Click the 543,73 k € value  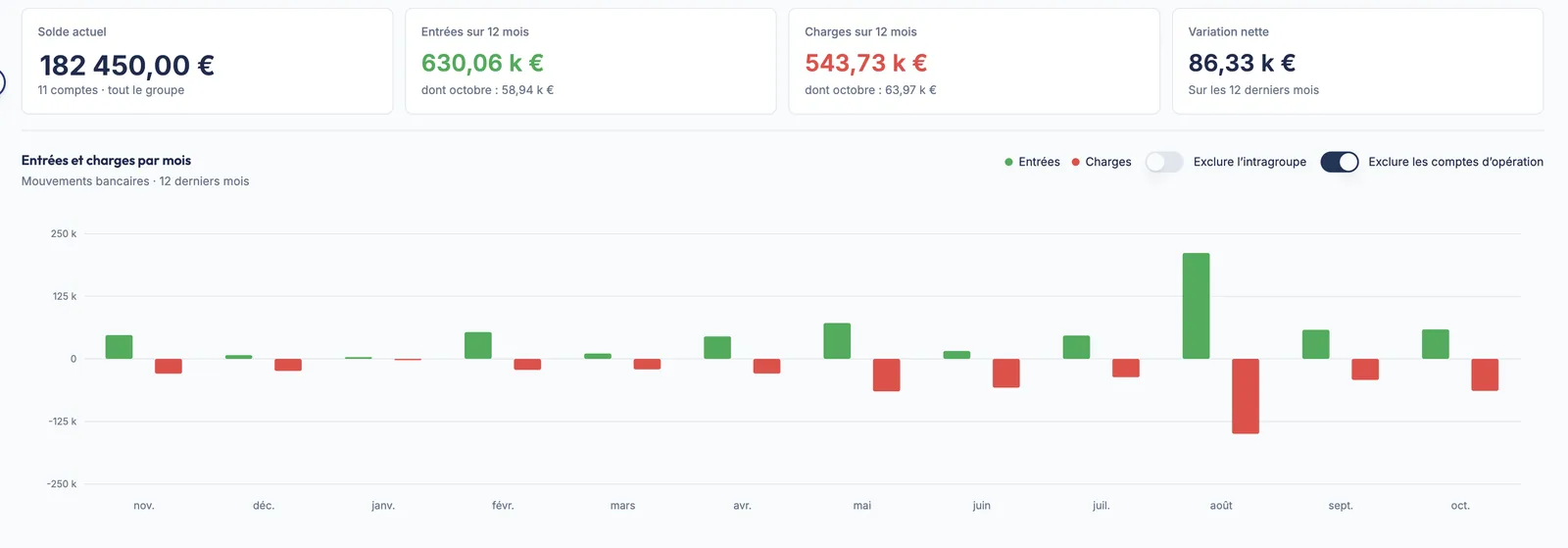pyautogui.click(x=866, y=63)
